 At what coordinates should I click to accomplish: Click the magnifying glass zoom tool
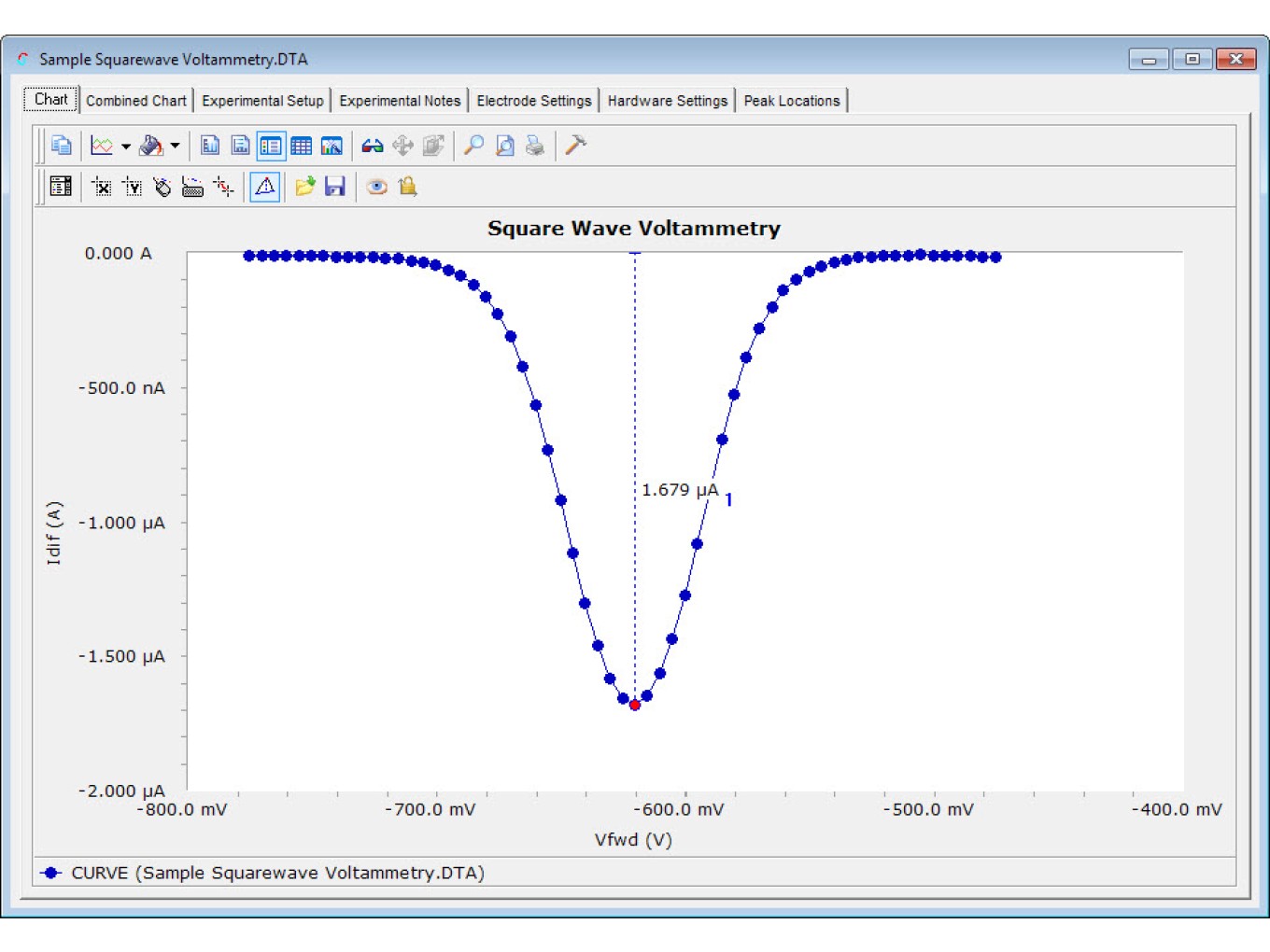pos(474,146)
